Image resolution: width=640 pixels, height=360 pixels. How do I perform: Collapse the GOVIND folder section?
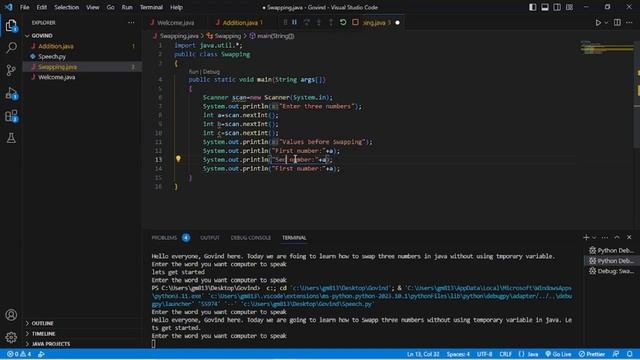point(42,36)
